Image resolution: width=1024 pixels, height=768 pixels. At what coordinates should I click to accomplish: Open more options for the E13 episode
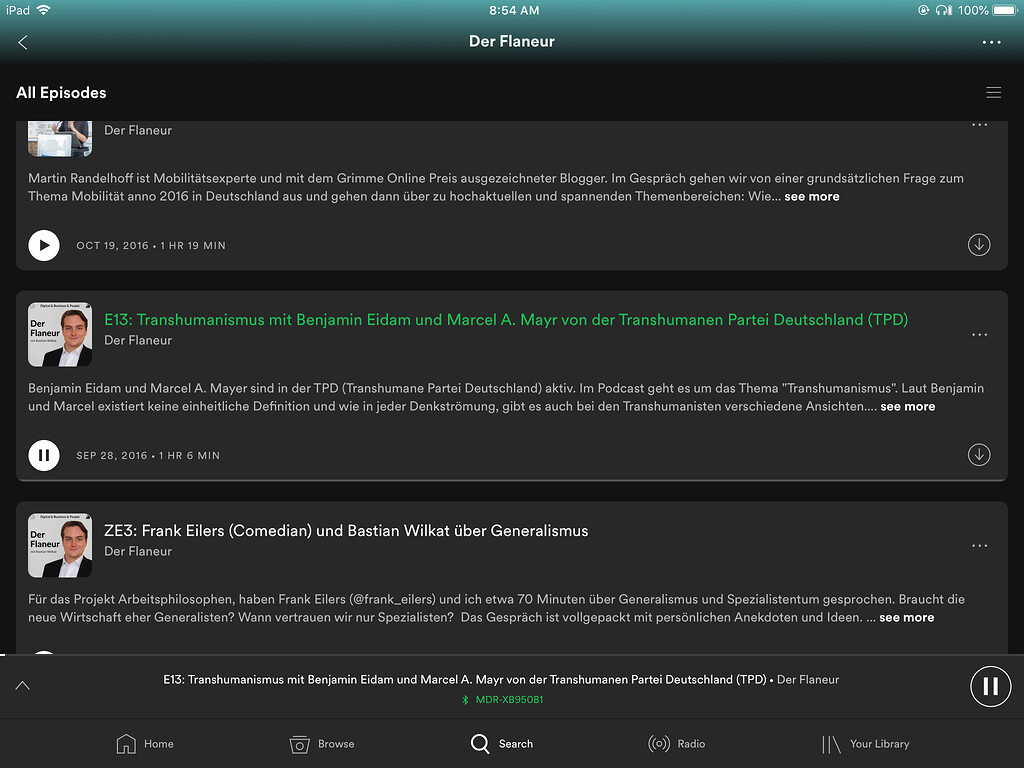tap(979, 335)
